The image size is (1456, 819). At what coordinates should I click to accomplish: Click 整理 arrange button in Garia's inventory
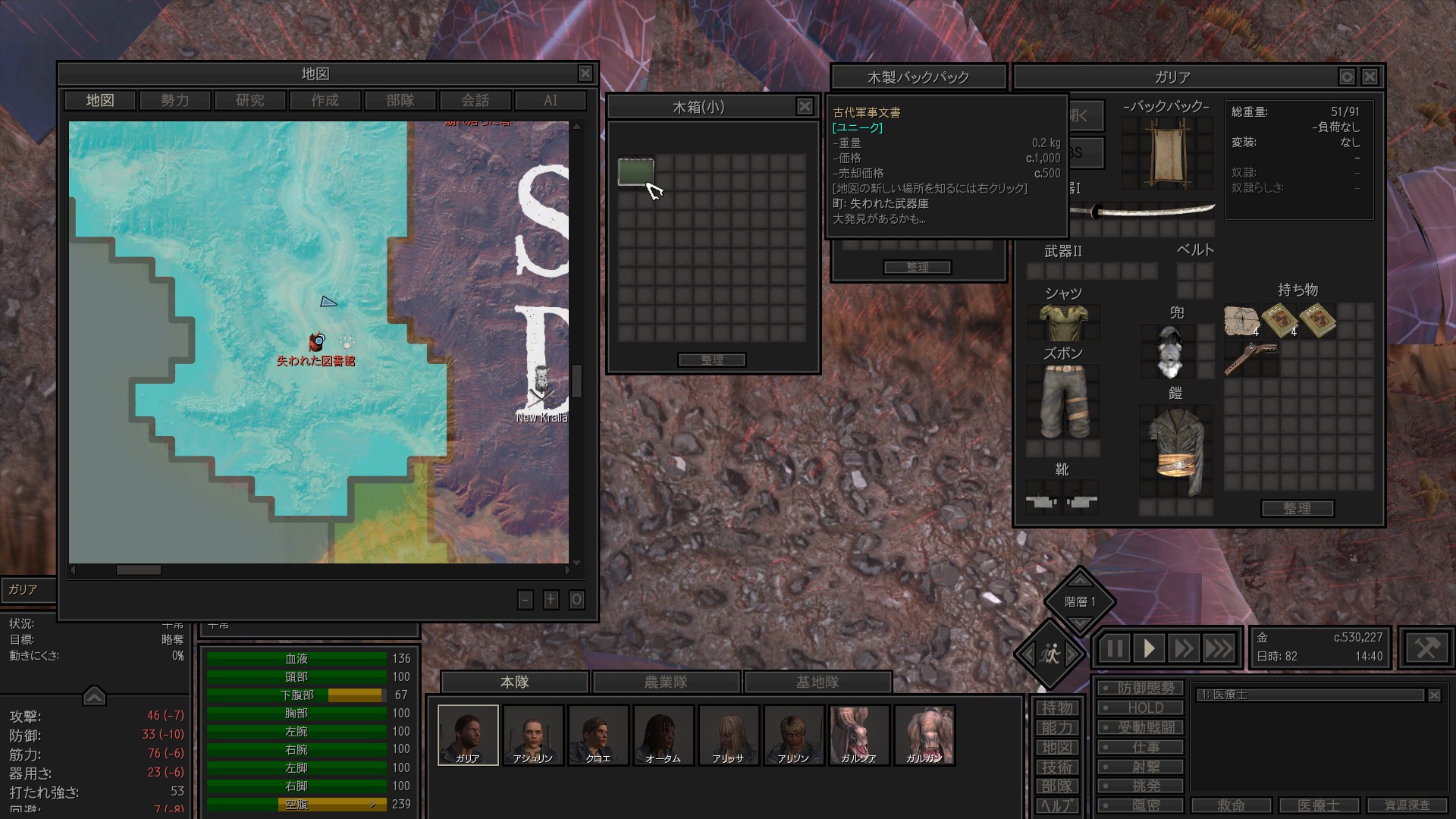coord(1298,508)
